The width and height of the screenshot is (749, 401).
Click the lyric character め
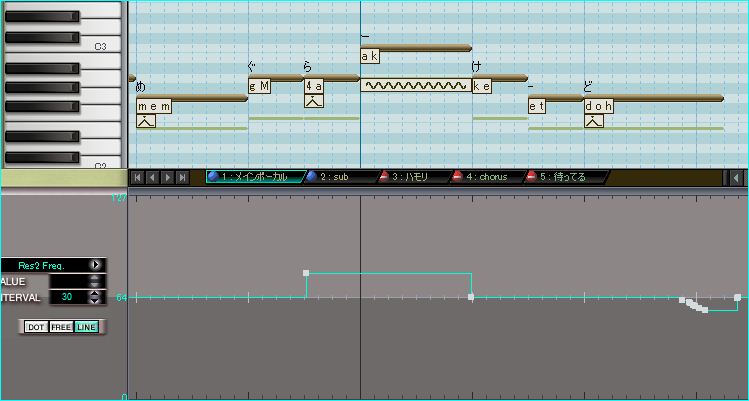[x=140, y=87]
